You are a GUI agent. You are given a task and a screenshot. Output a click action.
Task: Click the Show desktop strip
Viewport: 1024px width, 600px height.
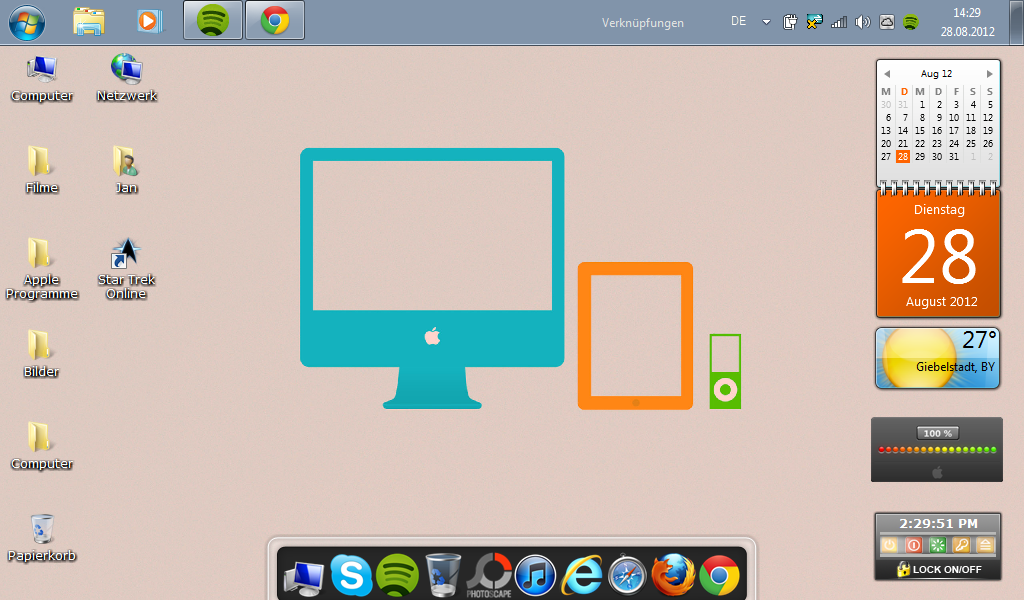[1017, 22]
